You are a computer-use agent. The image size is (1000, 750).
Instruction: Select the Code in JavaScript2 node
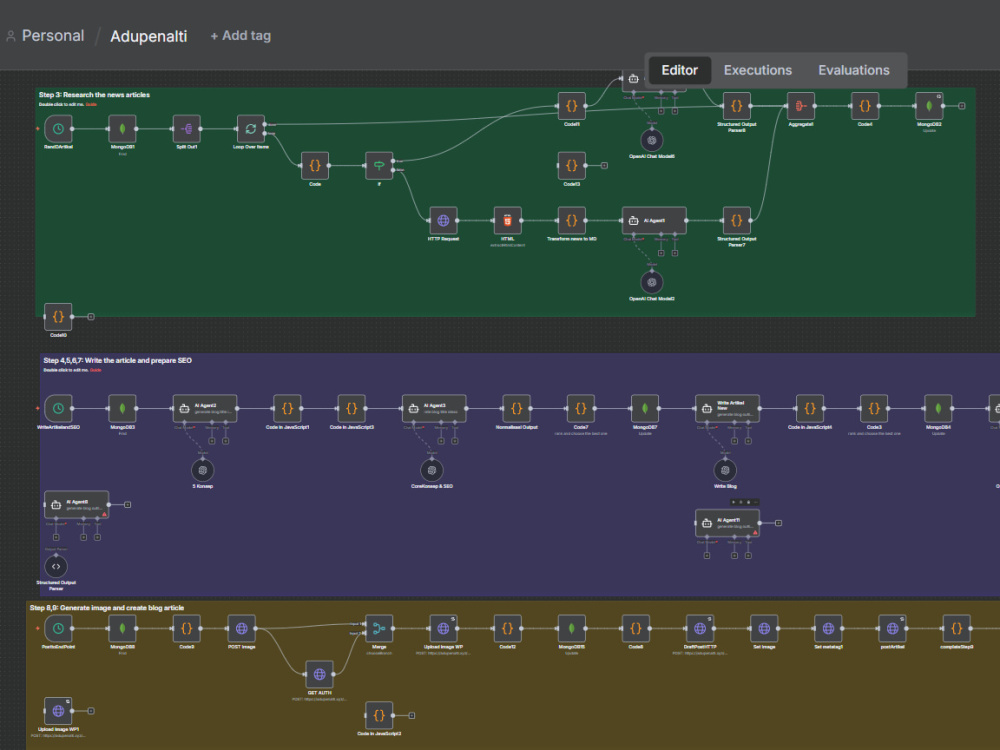[379, 716]
